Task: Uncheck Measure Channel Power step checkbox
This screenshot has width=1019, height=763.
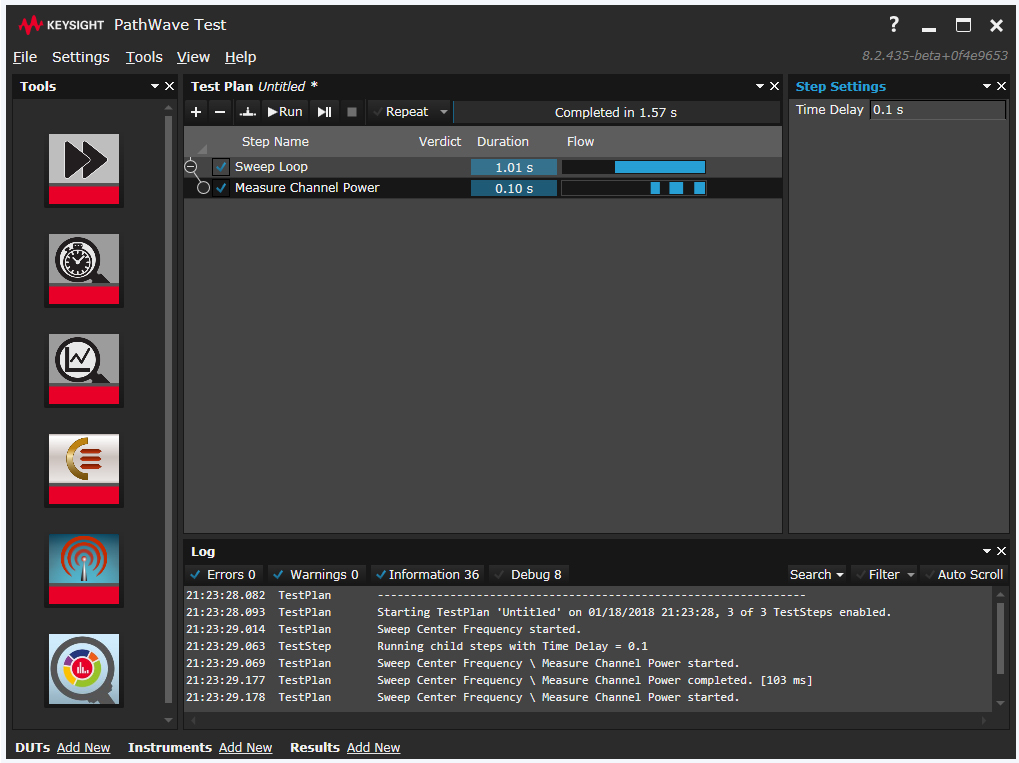Action: [221, 188]
